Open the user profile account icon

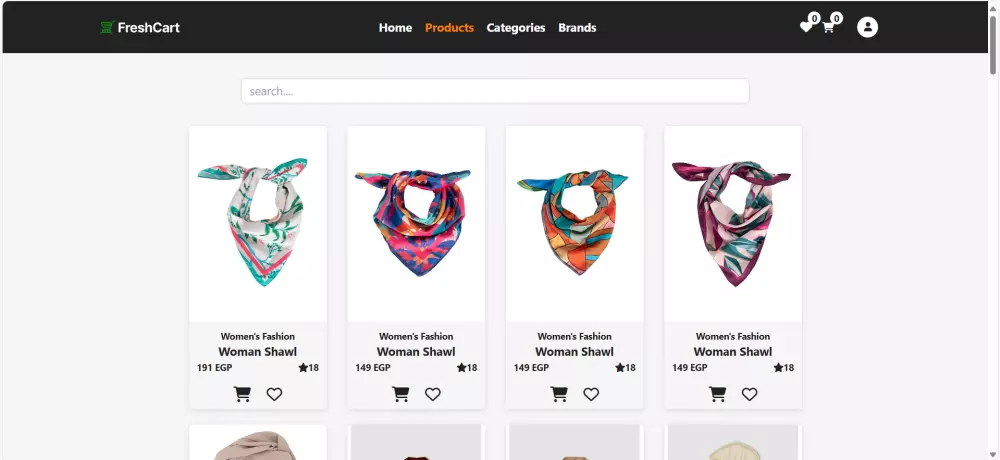pyautogui.click(x=867, y=27)
